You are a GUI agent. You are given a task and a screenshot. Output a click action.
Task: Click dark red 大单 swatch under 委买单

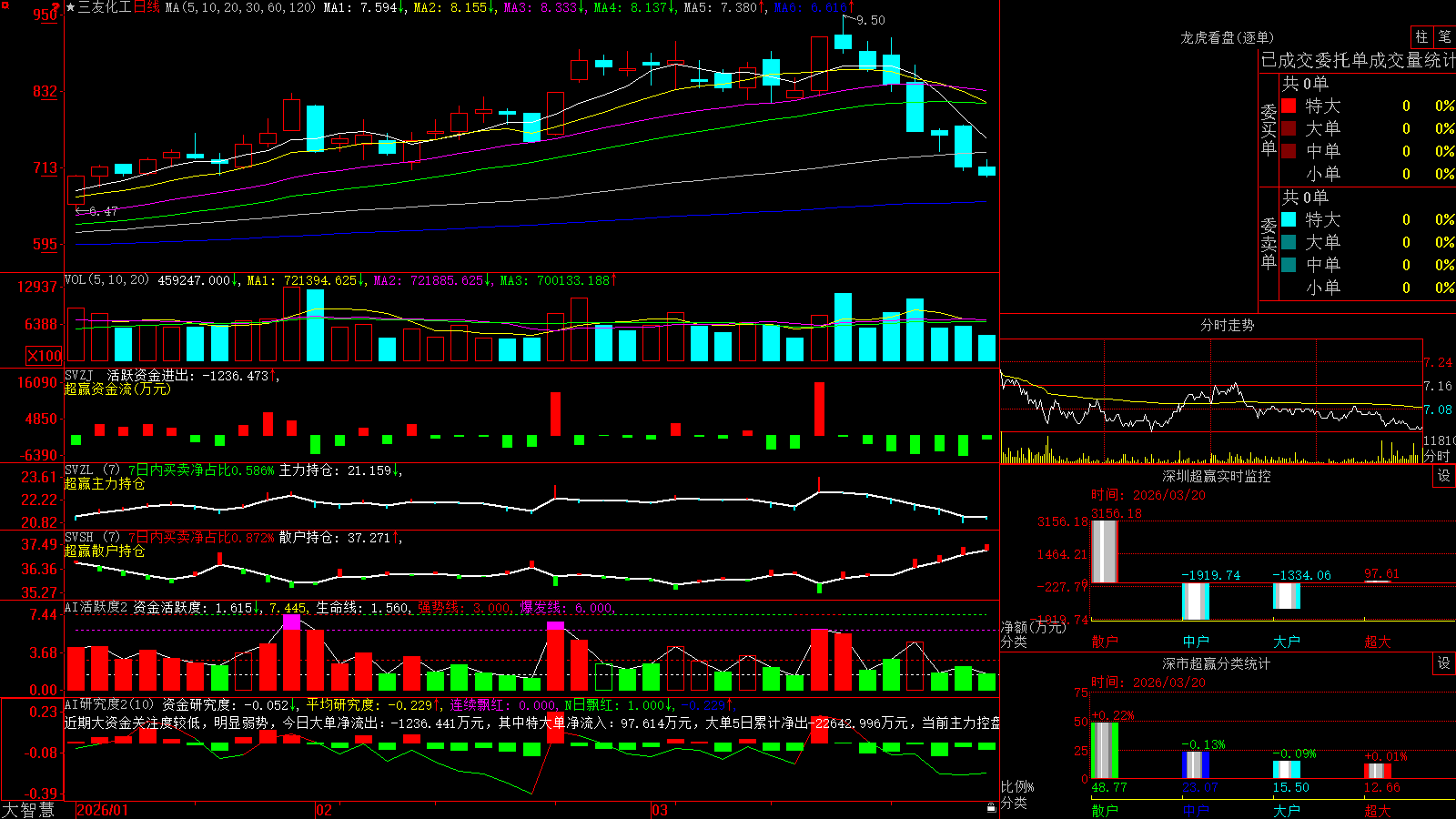1289,128
